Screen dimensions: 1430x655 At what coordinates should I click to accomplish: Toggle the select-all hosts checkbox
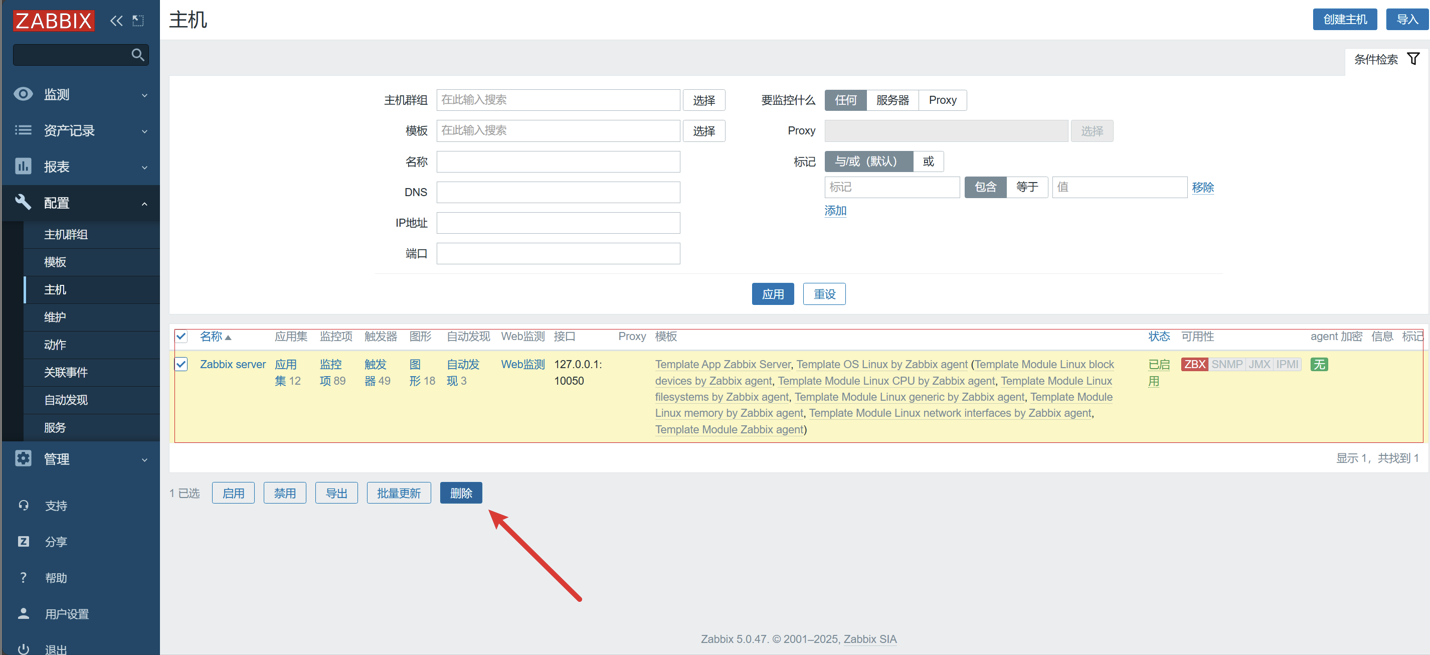click(x=181, y=337)
